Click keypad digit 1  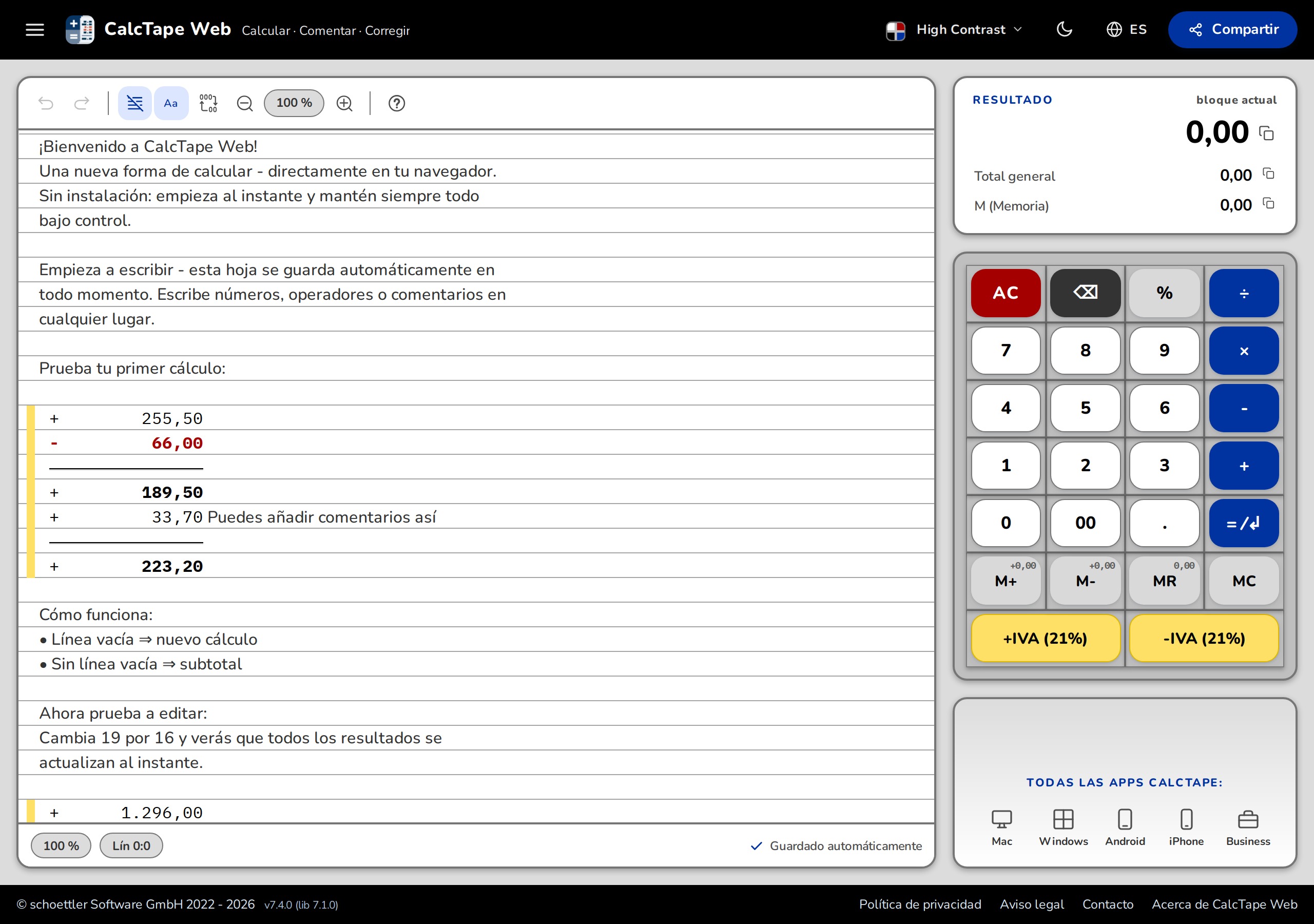1006,466
